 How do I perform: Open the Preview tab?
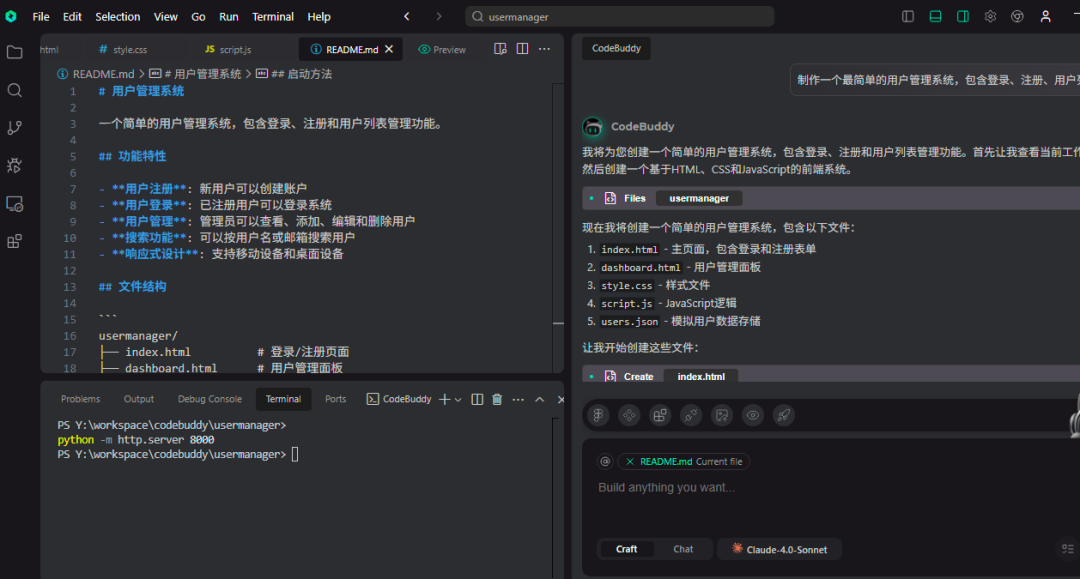coord(442,50)
